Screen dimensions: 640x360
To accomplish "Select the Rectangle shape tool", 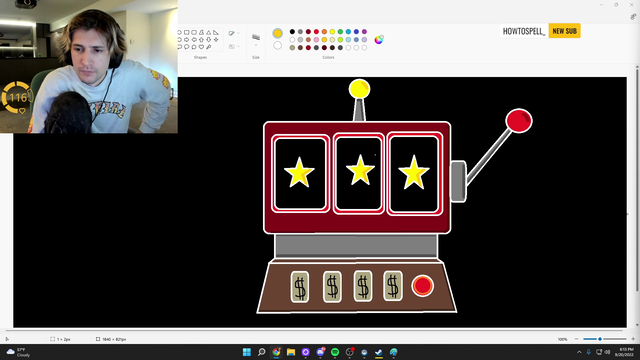I will click(x=187, y=33).
